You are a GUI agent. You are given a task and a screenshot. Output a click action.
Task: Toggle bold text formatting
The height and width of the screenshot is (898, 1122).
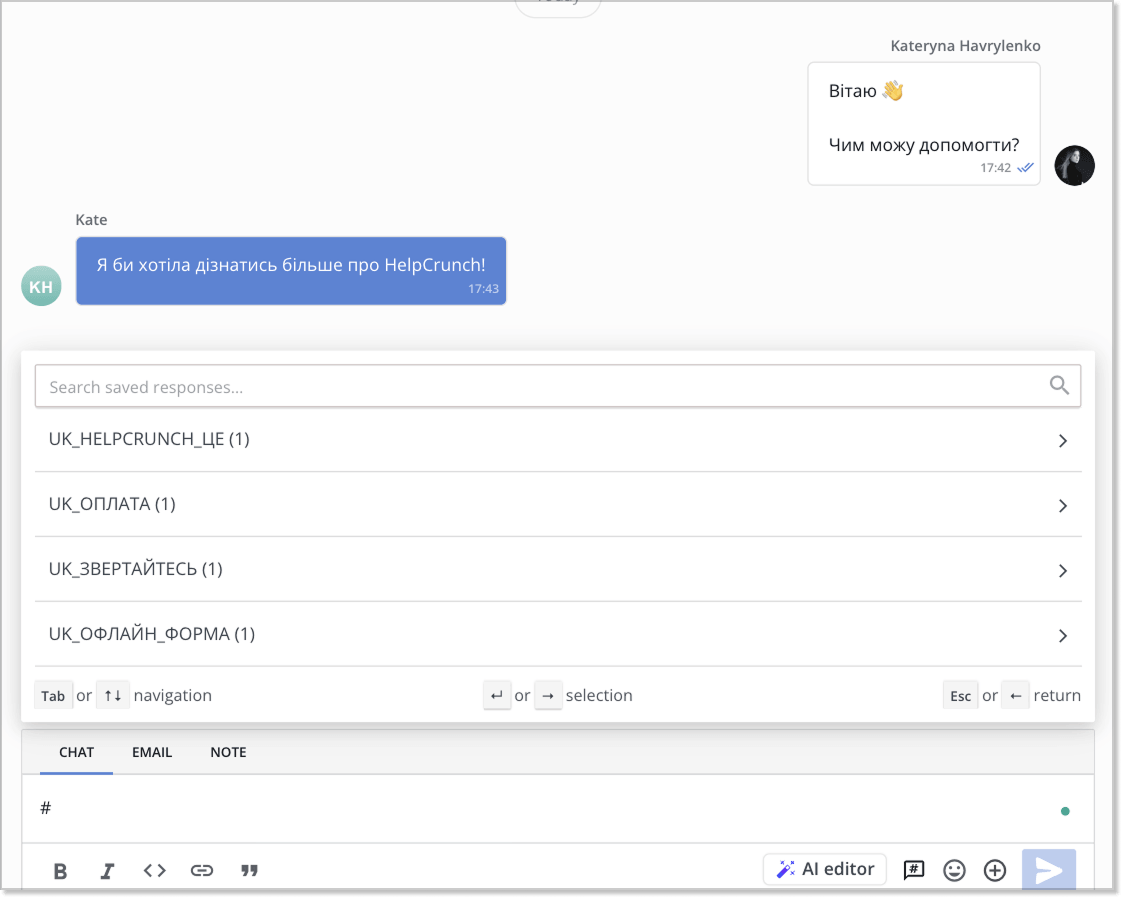(60, 870)
